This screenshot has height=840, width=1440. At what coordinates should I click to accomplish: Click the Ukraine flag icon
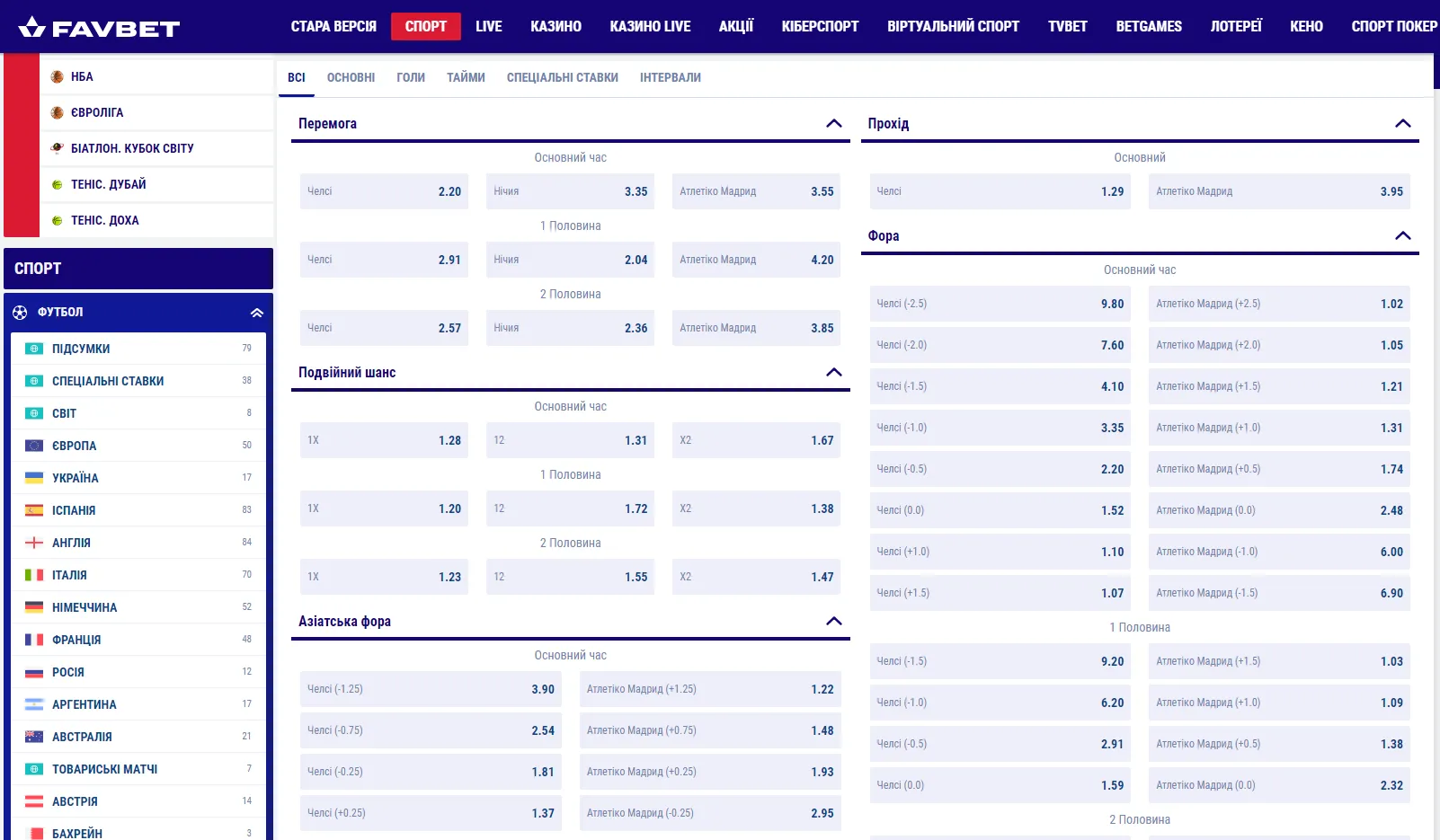coord(34,478)
